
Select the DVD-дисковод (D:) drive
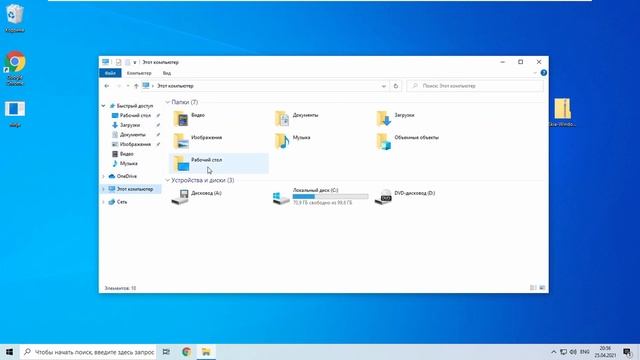[405, 197]
